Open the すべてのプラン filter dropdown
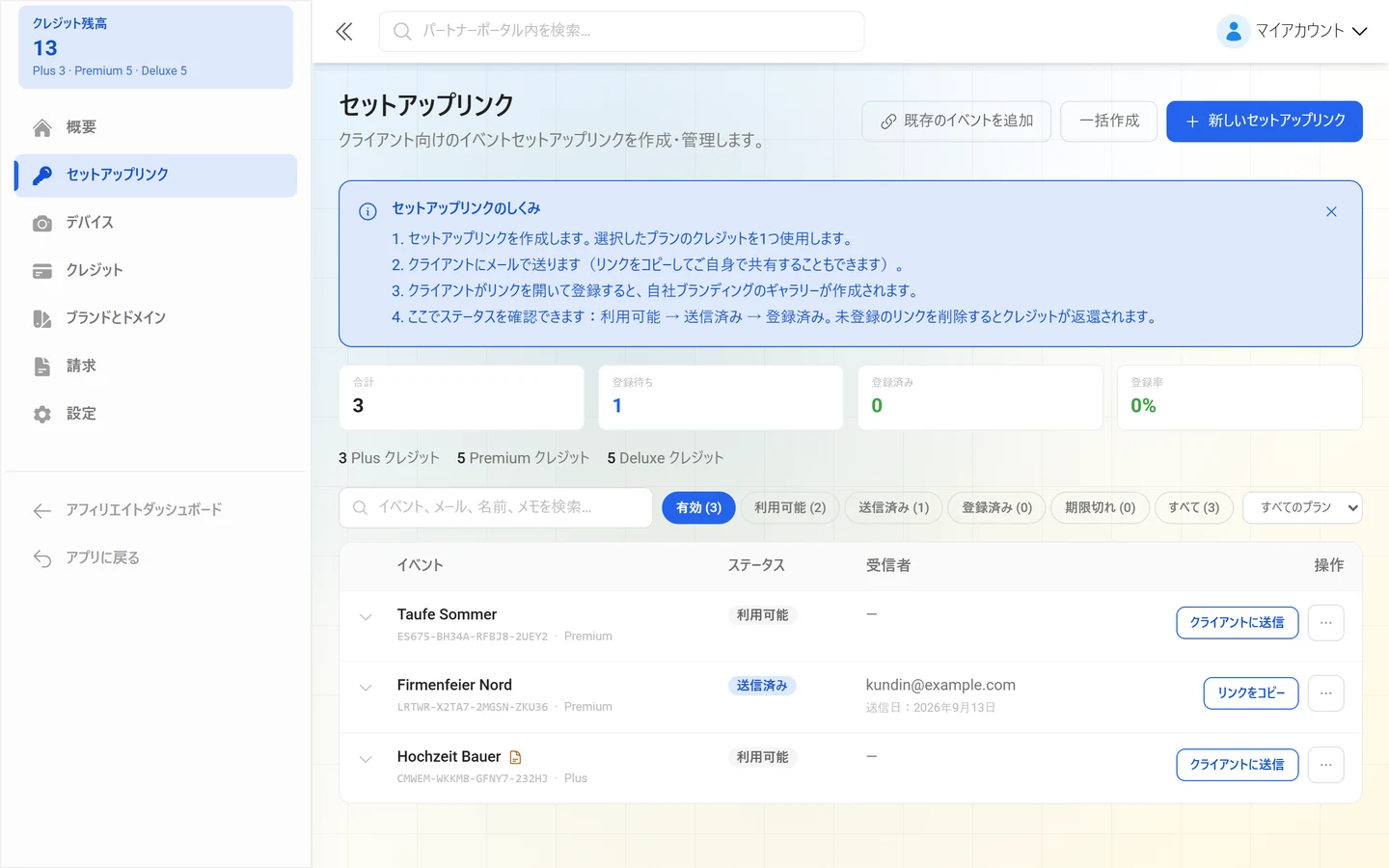 [x=1302, y=507]
